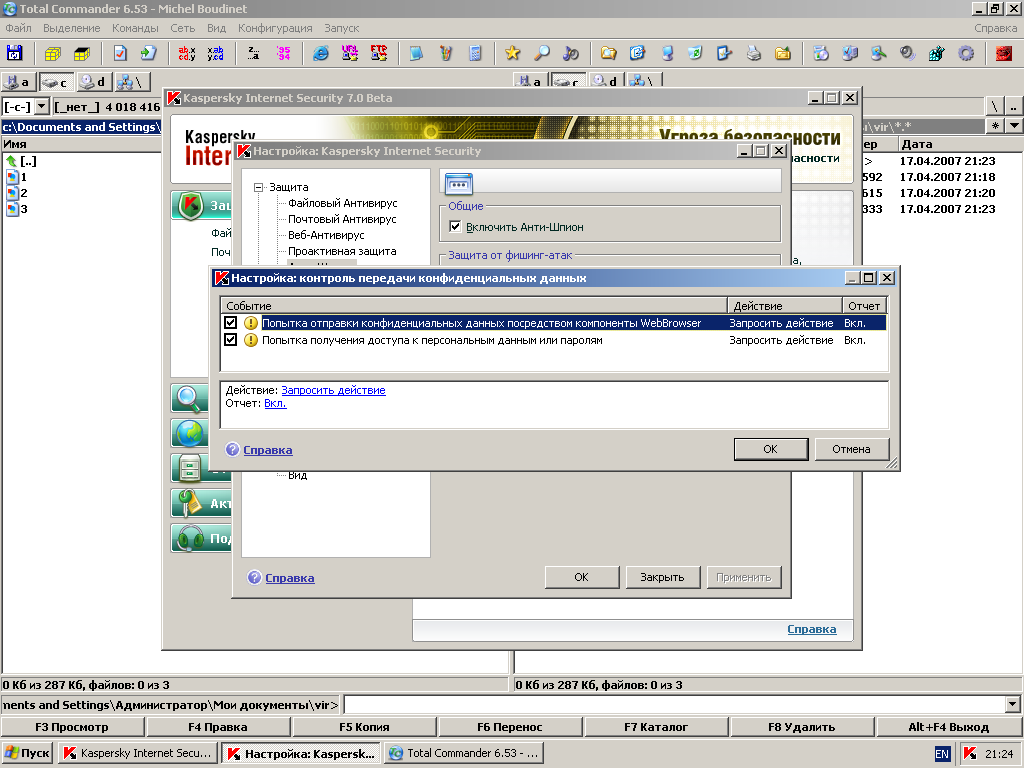Click the calculator icon in the toolbar
The width and height of the screenshot is (1024, 768).
[475, 53]
